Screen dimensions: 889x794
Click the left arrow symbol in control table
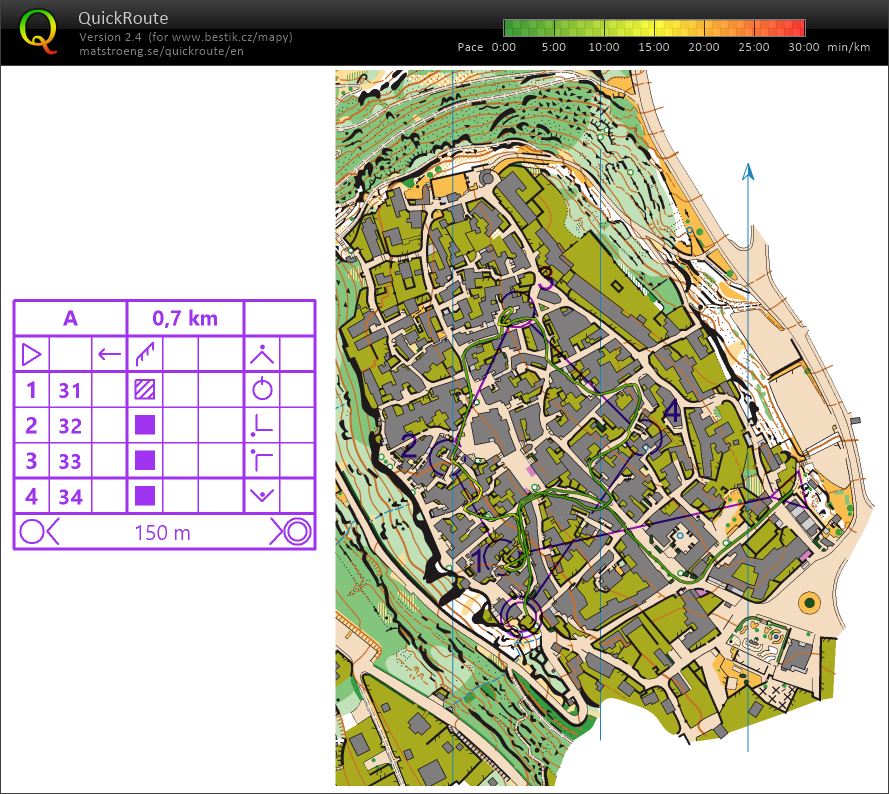pos(109,354)
